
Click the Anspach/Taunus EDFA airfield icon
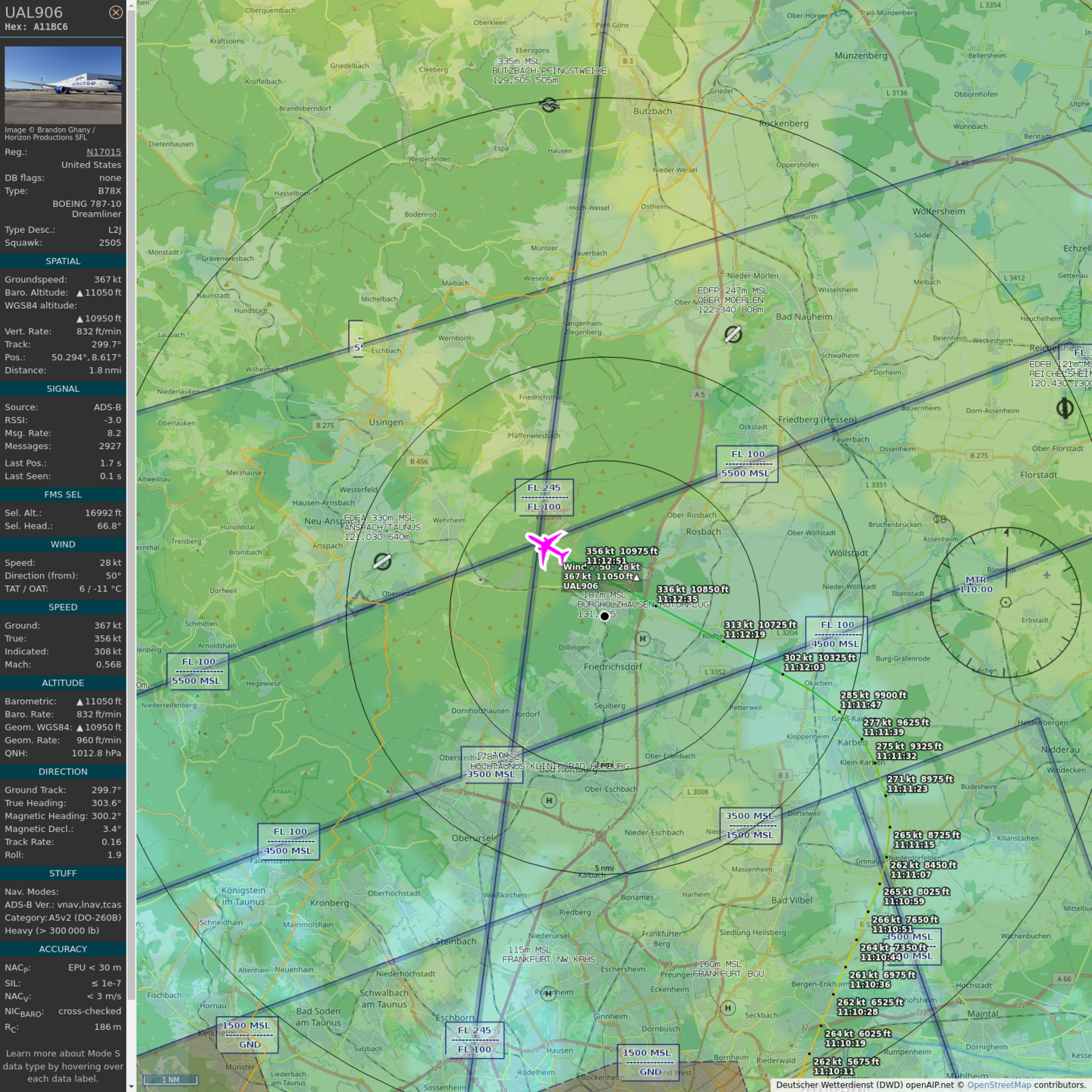pos(382,561)
